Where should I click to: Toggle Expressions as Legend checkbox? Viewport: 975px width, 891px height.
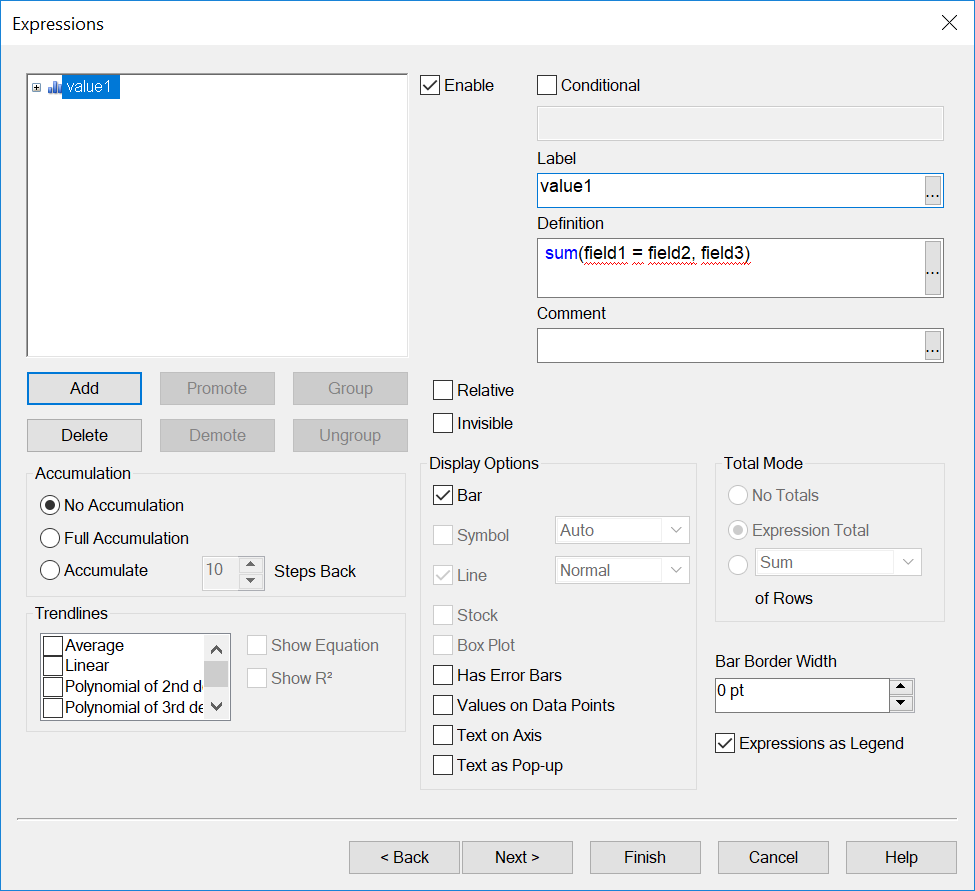(725, 744)
